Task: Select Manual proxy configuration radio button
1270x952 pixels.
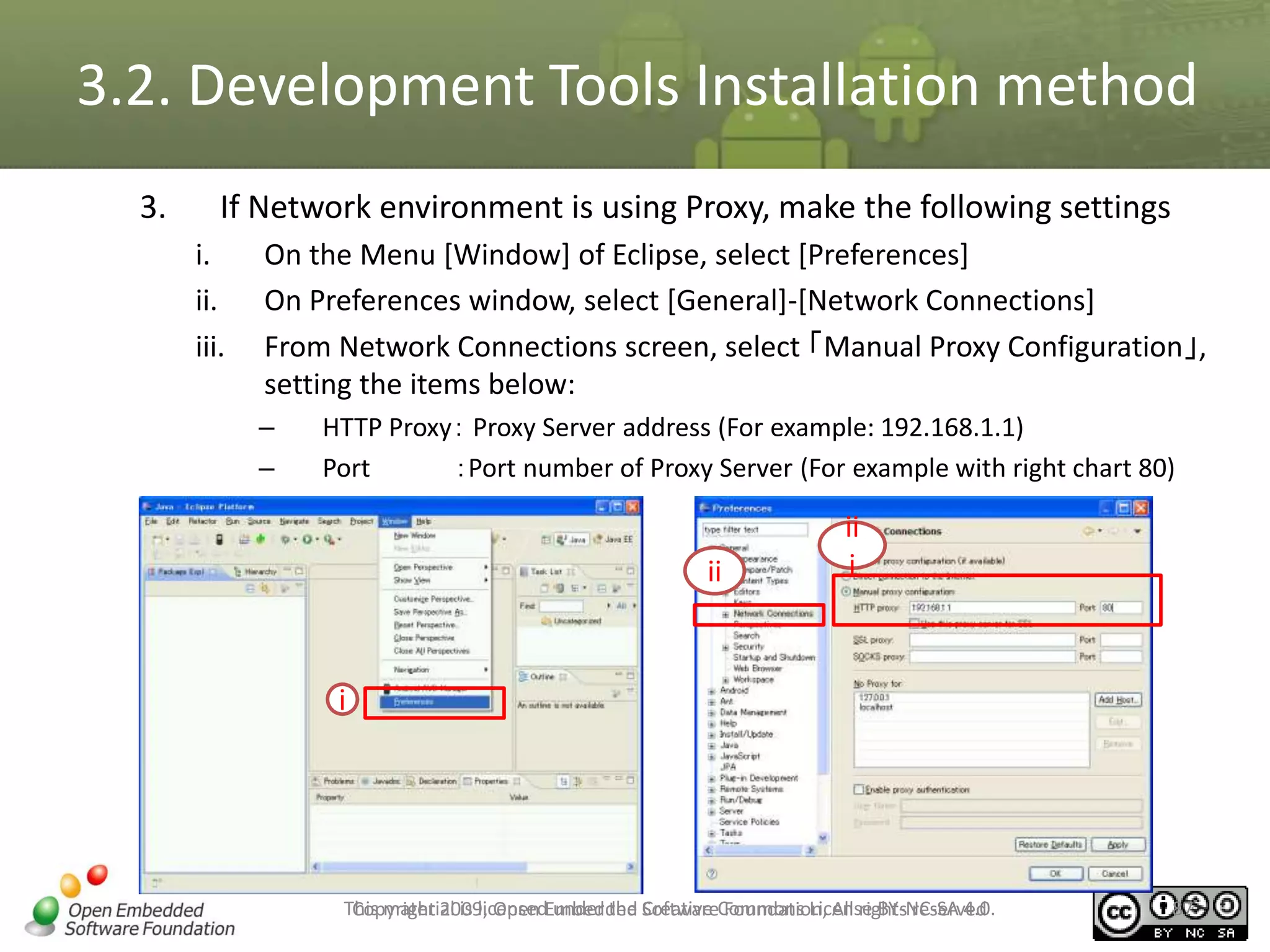Action: click(x=846, y=591)
